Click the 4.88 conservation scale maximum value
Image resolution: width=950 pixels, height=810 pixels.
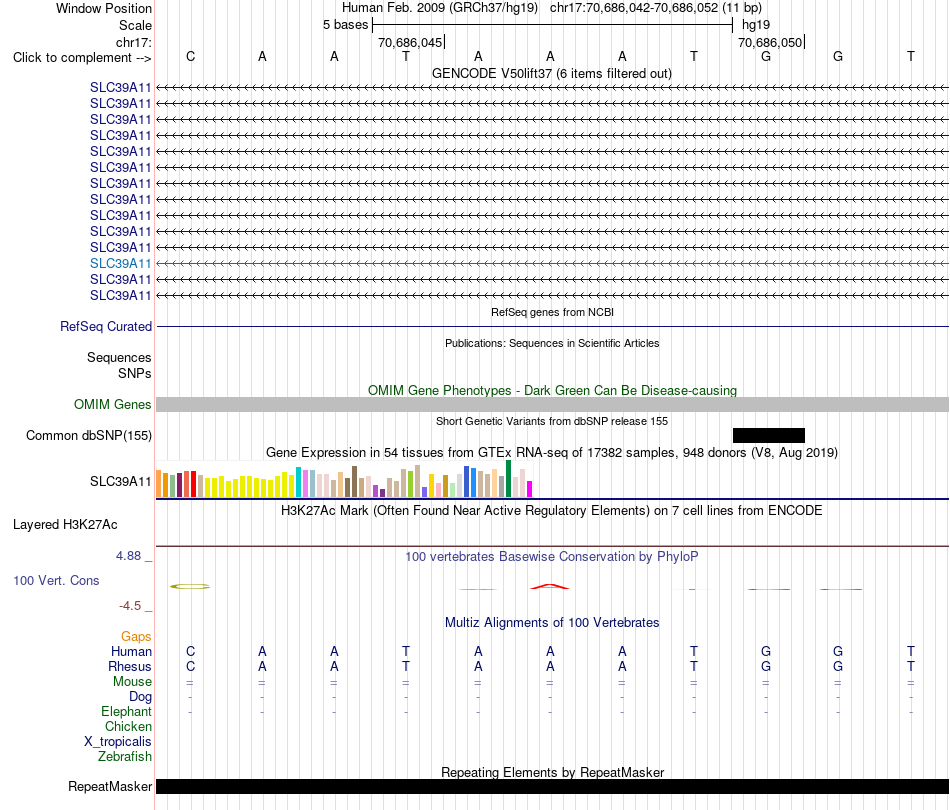point(128,556)
